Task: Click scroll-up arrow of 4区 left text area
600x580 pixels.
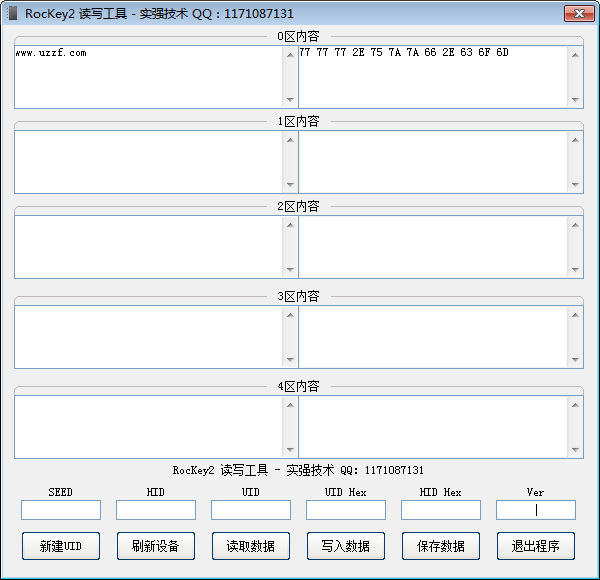Action: (x=290, y=405)
